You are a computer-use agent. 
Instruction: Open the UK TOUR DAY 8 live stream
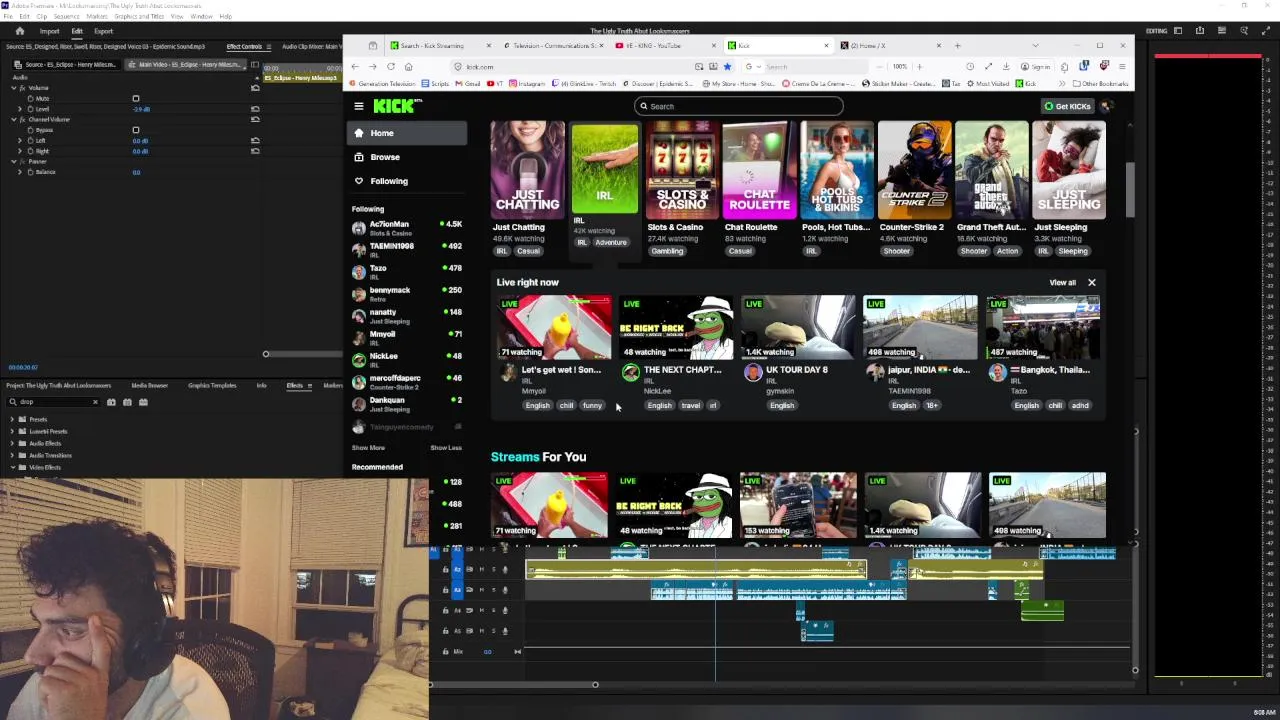pyautogui.click(x=798, y=327)
